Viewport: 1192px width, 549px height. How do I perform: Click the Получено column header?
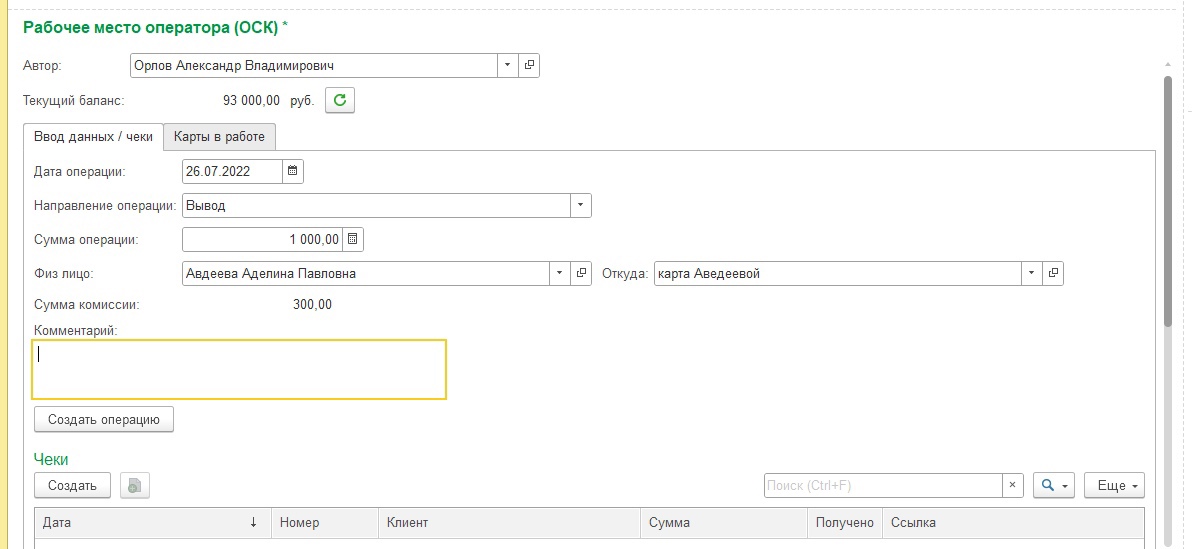coord(845,522)
